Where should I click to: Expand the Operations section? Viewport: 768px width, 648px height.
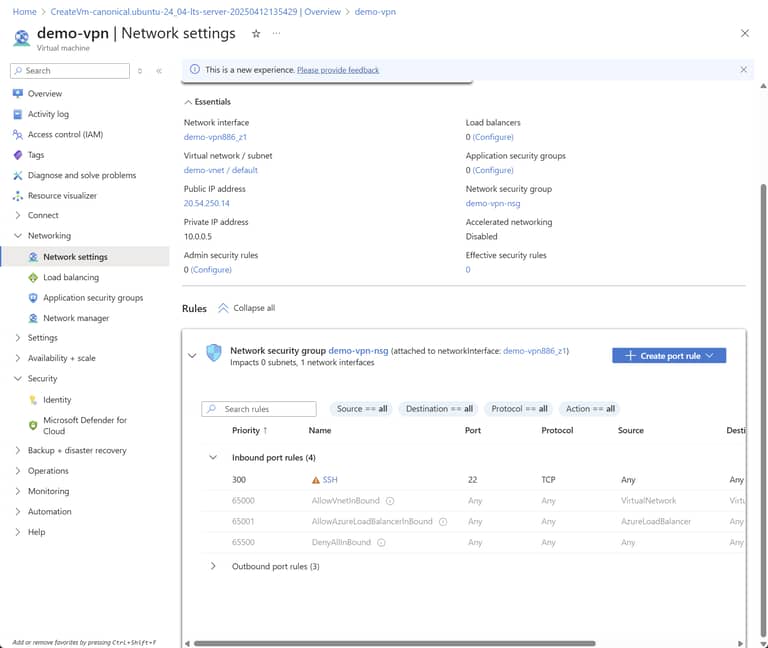pos(18,471)
